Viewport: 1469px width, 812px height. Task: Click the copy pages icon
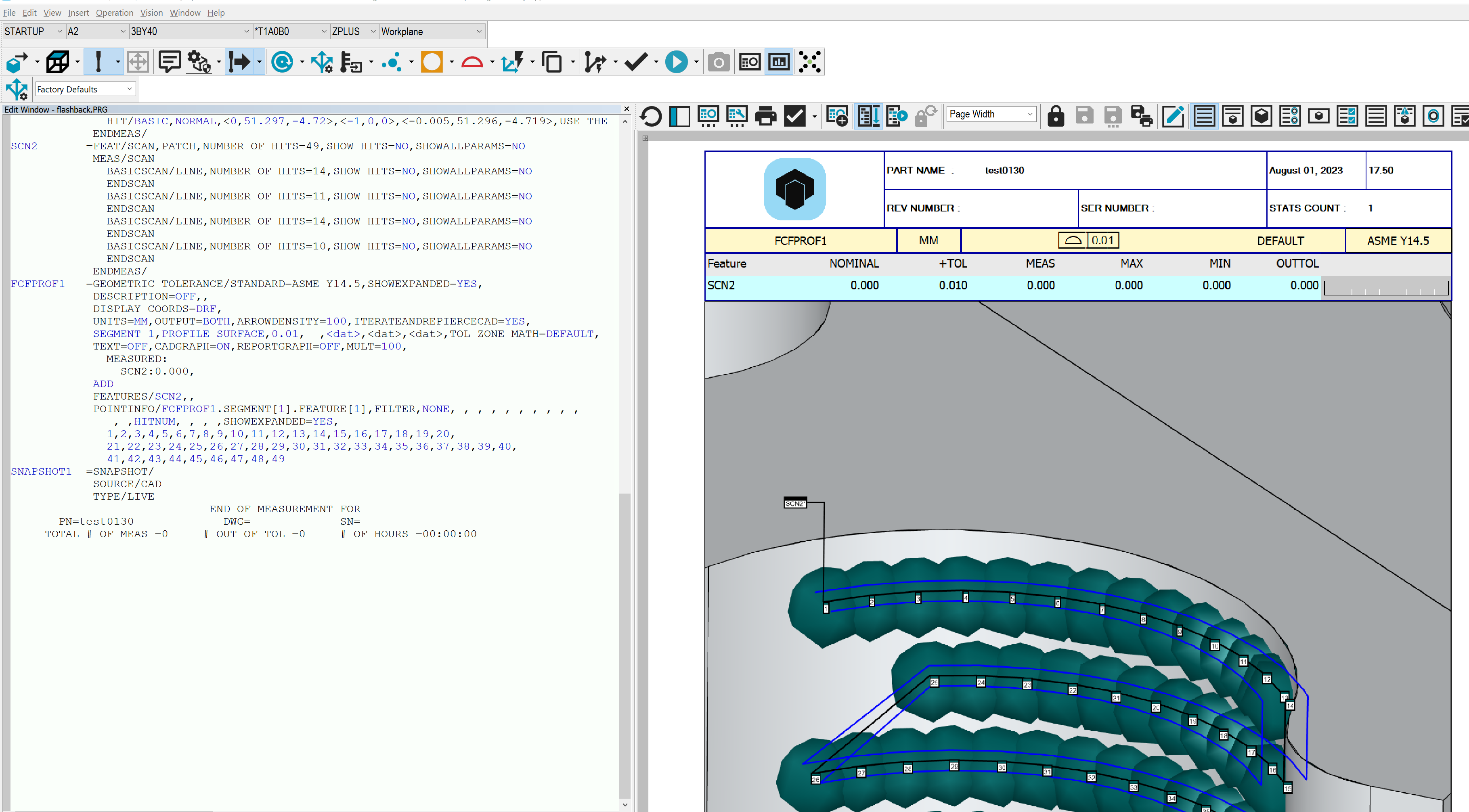(x=552, y=62)
